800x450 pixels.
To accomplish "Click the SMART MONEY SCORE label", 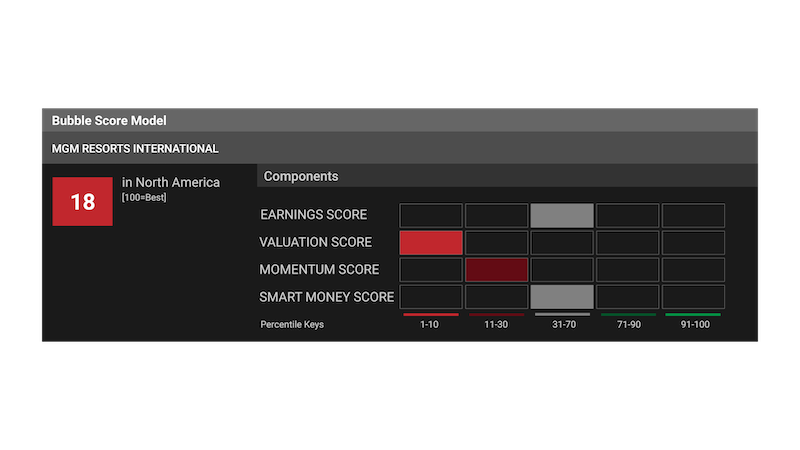I will [327, 297].
